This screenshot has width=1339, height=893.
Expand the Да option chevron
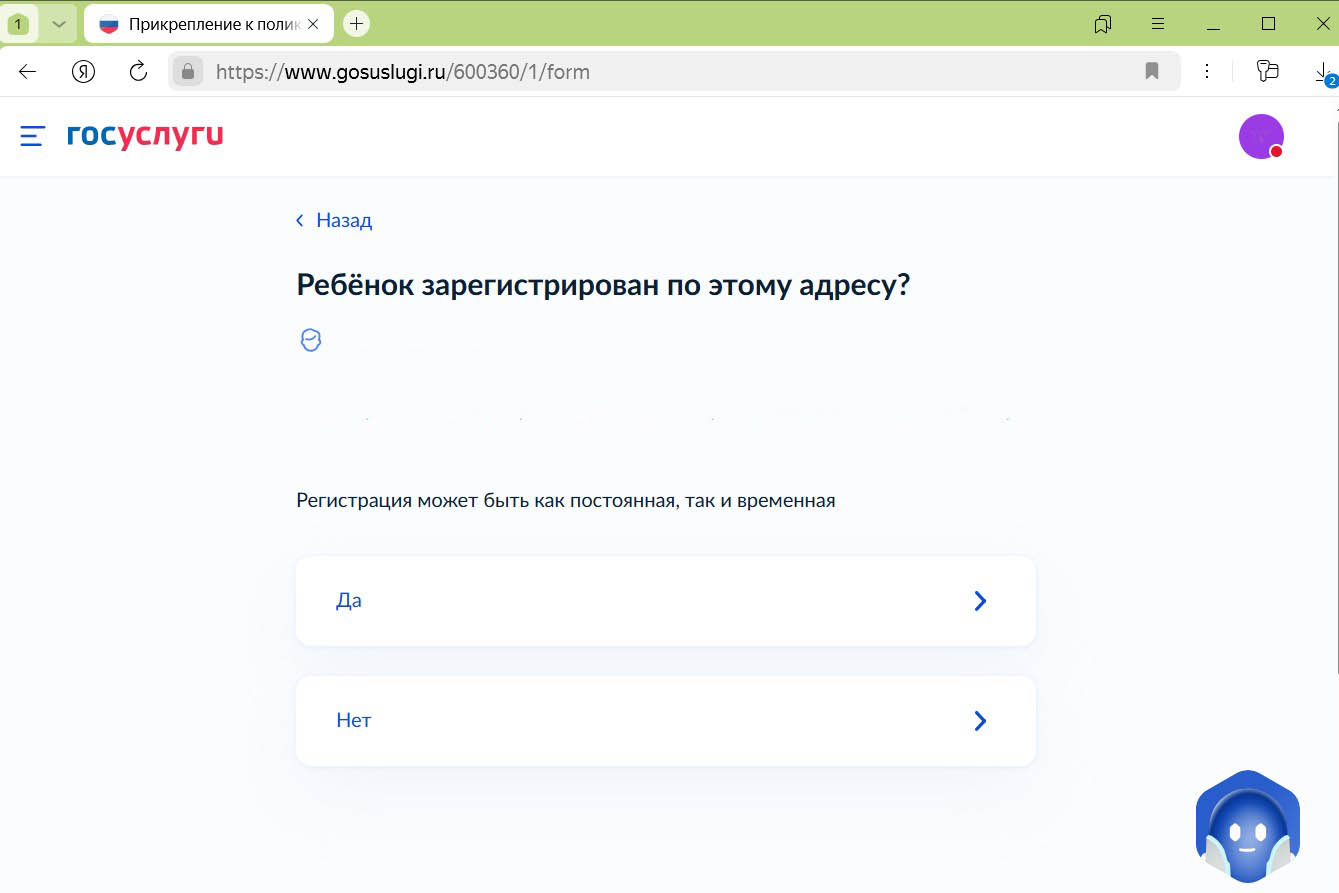tap(979, 600)
